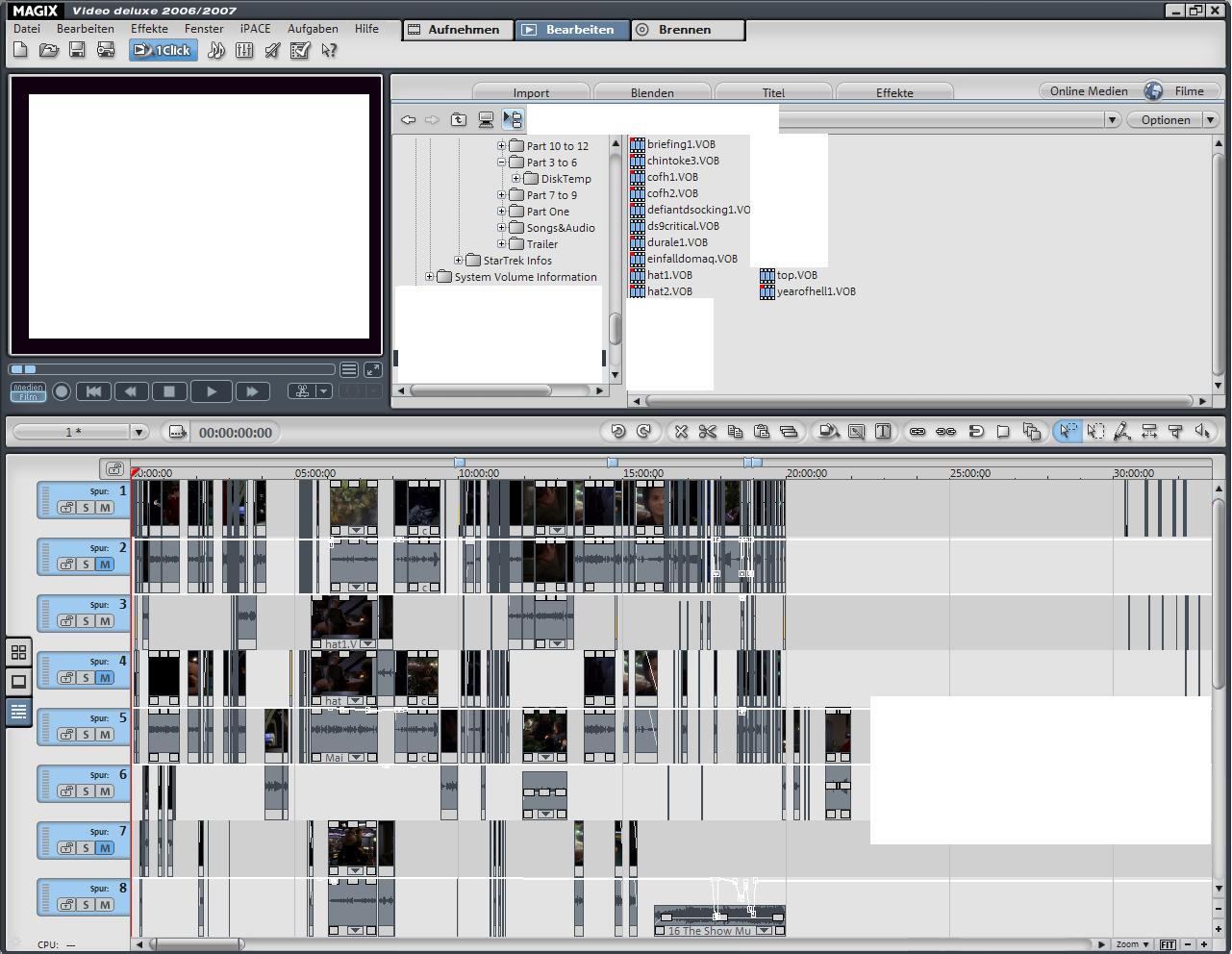Open the Optionen dropdown arrow
Viewport: 1232px width, 954px height.
(1210, 120)
